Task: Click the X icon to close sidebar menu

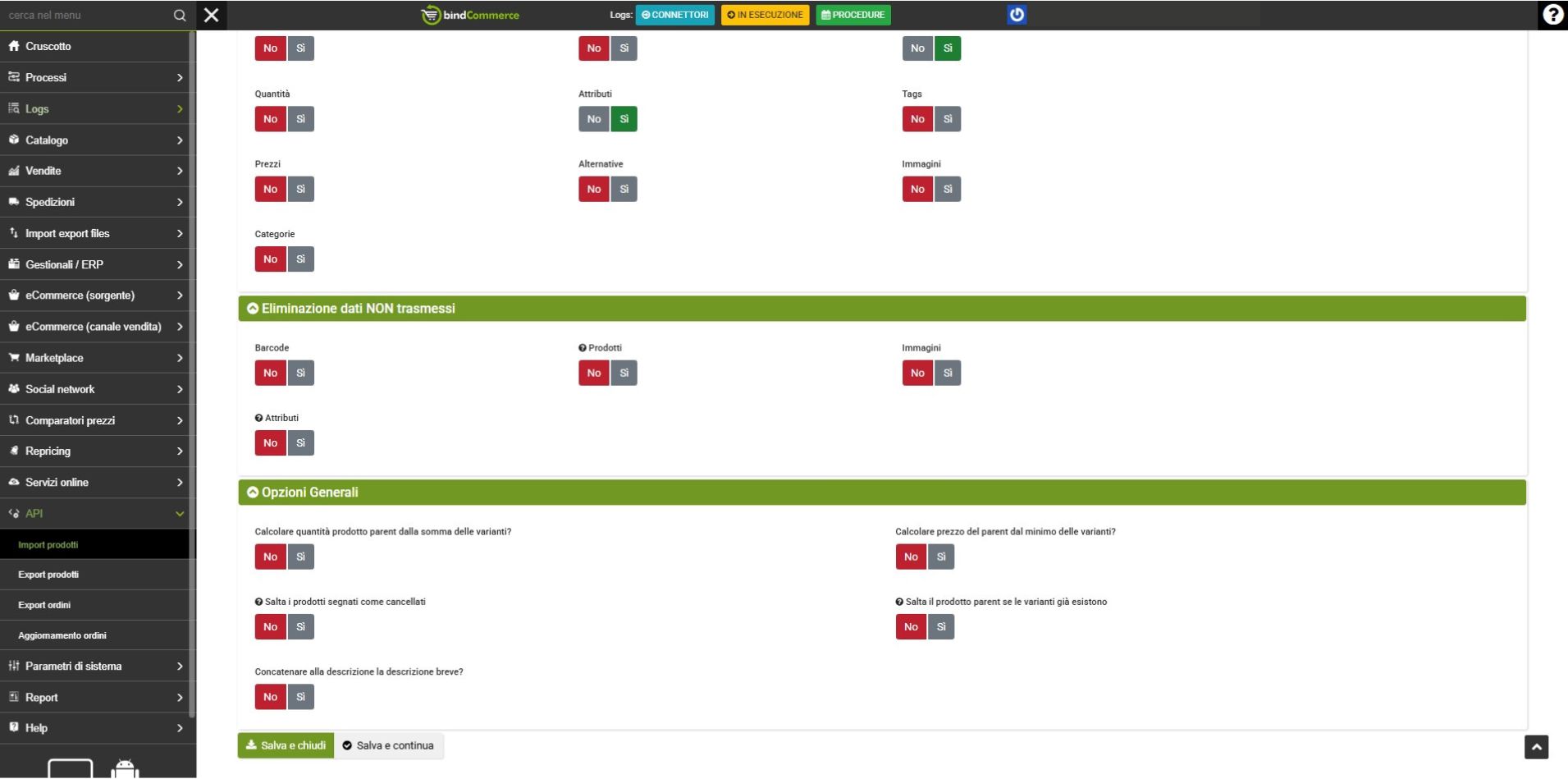Action: click(x=212, y=15)
